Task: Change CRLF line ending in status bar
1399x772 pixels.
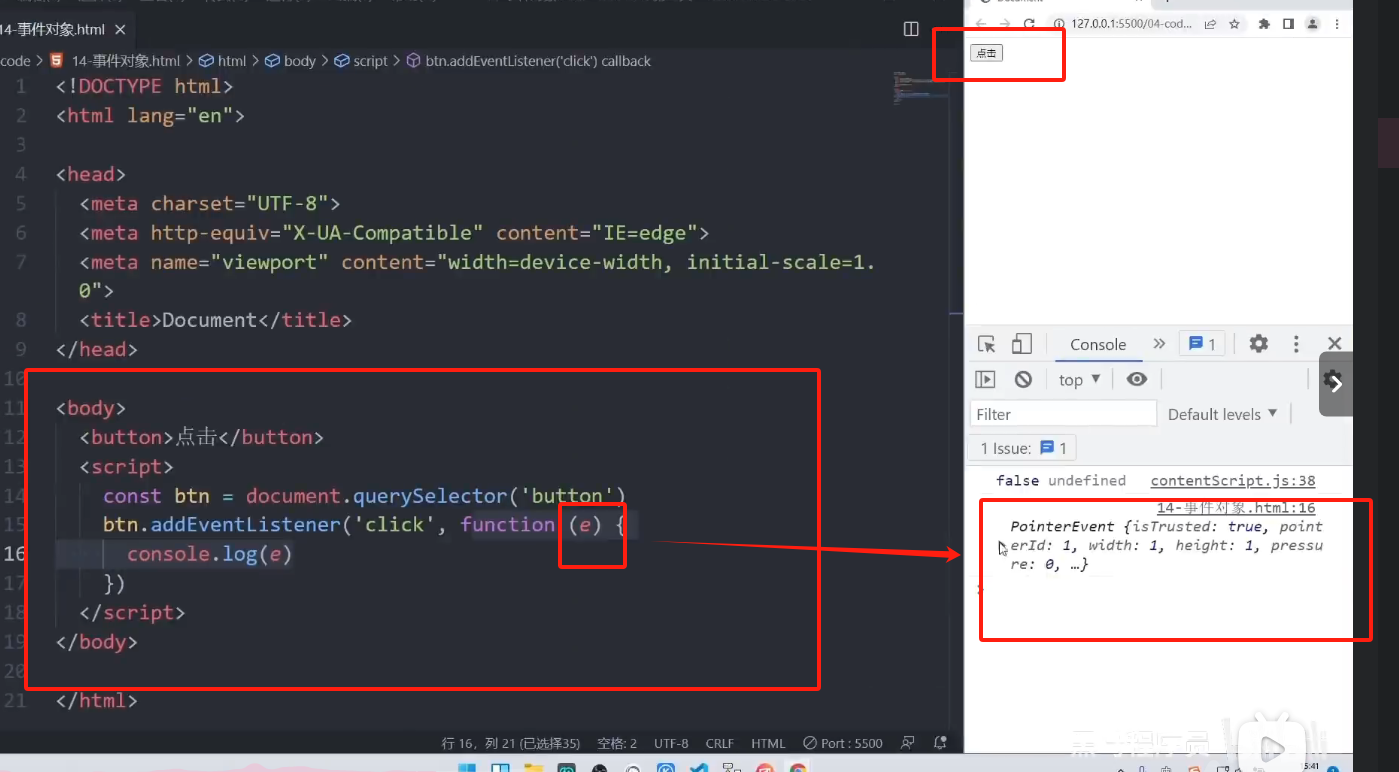Action: coord(719,743)
